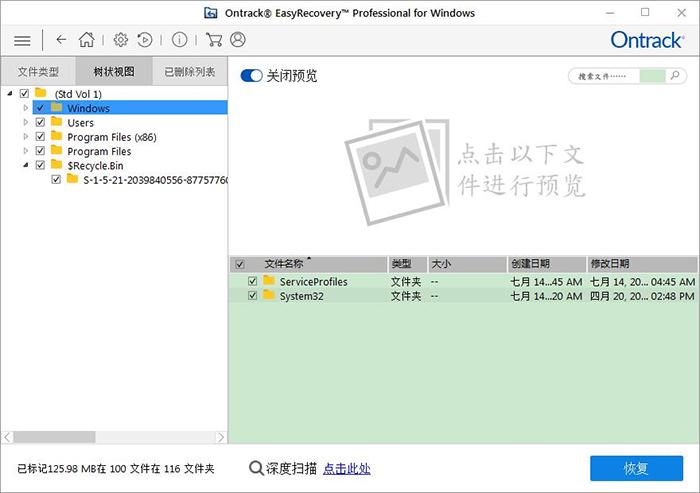Sort by 创建日期 column header
700x493 pixels.
(x=546, y=264)
